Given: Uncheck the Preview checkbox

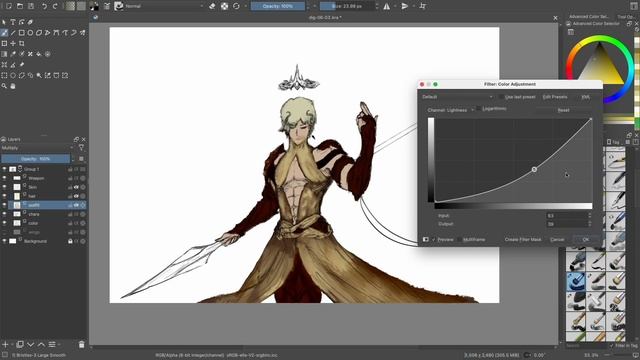Looking at the screenshot, I should [x=434, y=240].
